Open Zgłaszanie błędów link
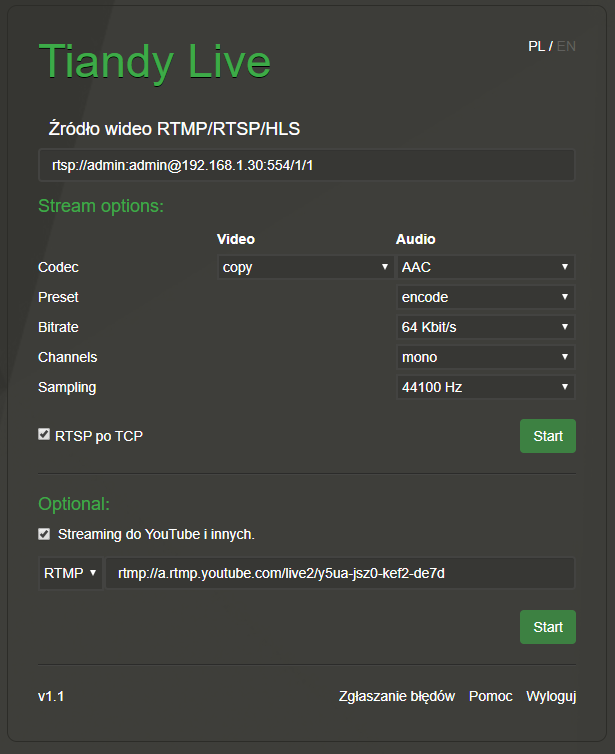615x754 pixels. [397, 696]
